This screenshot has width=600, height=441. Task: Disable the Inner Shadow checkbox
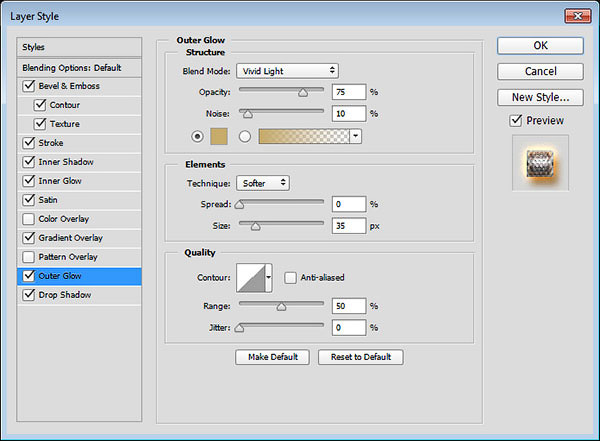[x=29, y=162]
